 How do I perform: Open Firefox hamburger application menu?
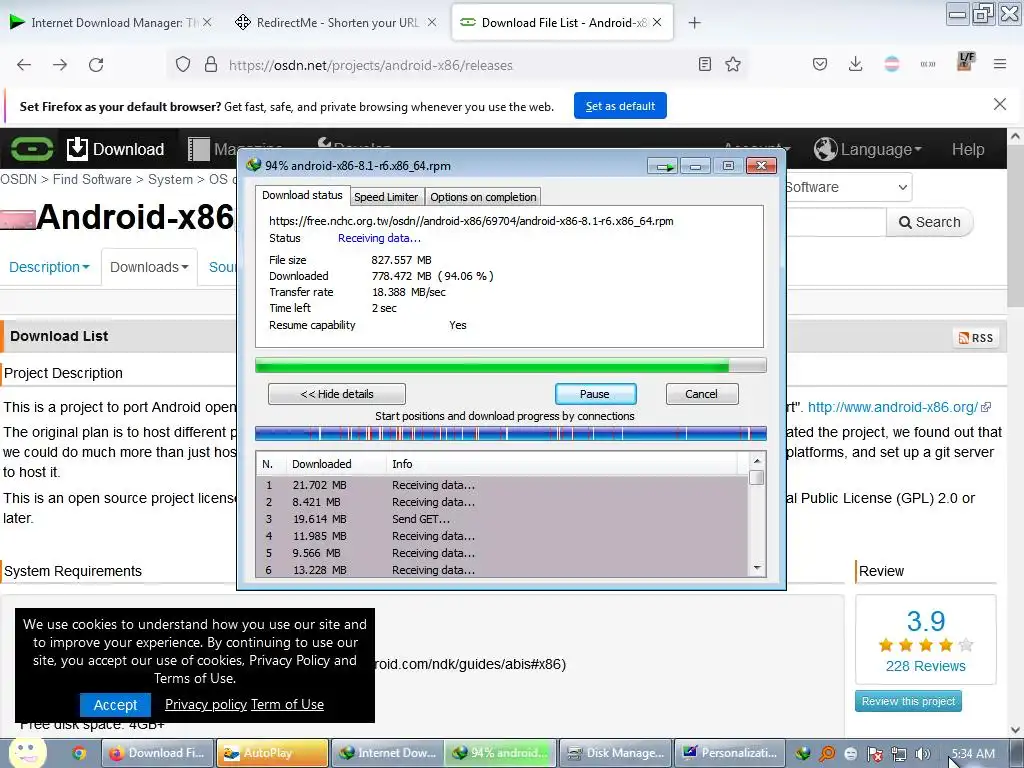(1000, 64)
